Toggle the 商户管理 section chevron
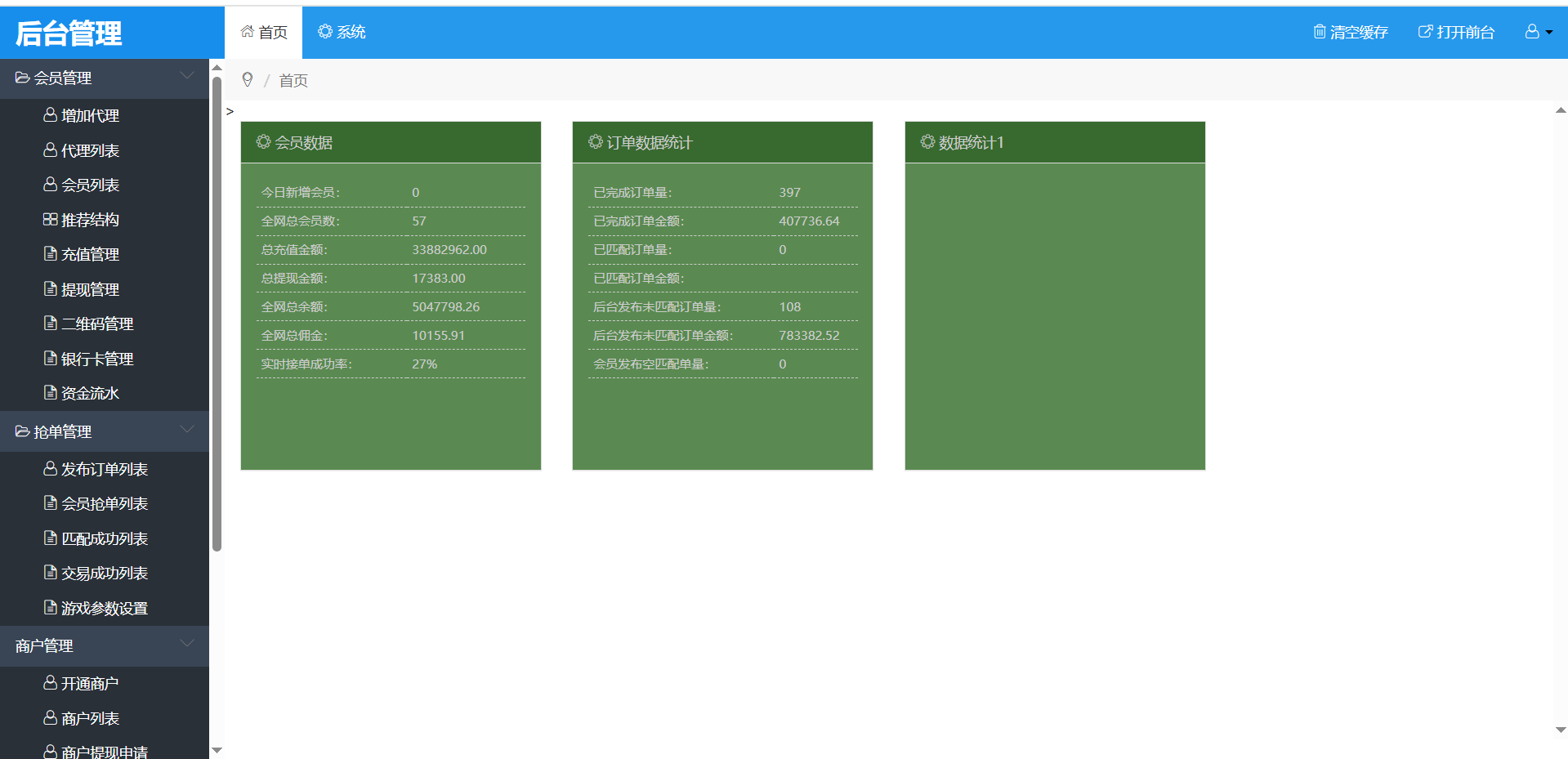Viewport: 1568px width, 759px height. click(x=187, y=645)
